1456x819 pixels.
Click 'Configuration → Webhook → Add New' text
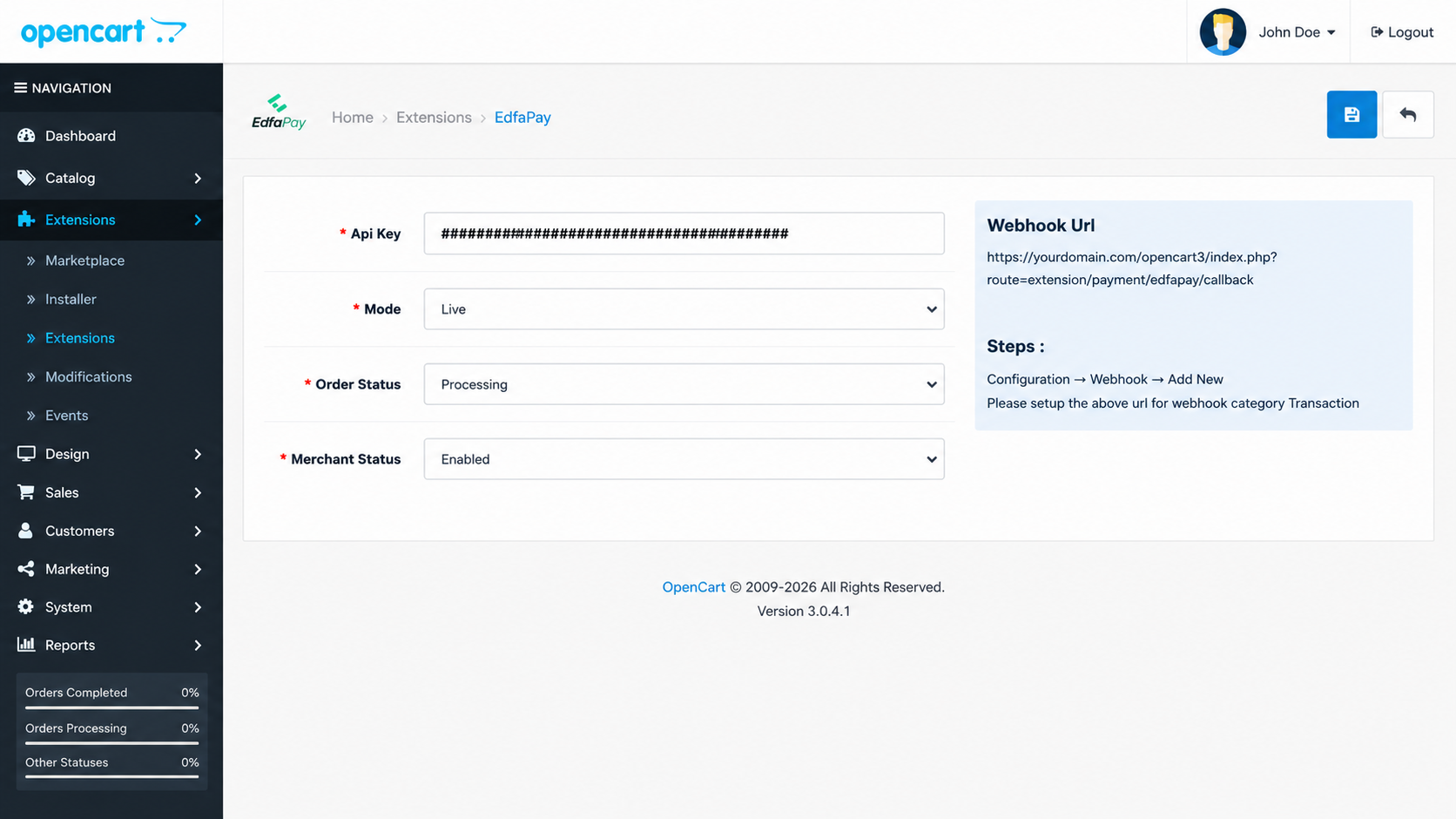coord(1105,379)
